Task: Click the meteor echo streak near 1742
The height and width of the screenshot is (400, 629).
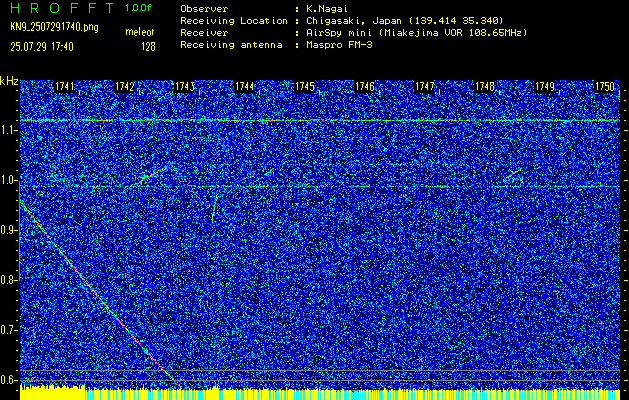Action: coord(153,175)
